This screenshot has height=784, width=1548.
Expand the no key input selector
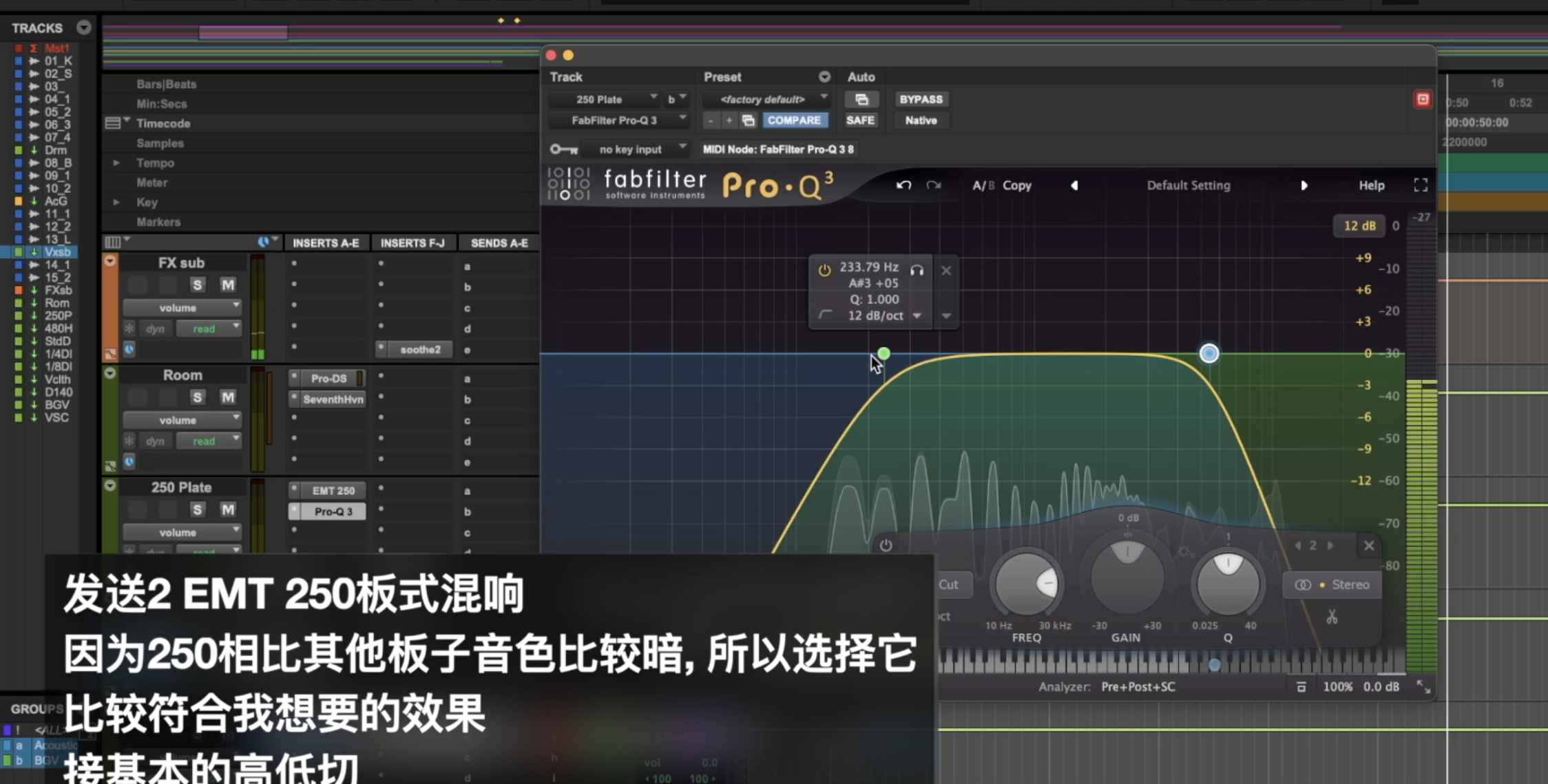(635, 149)
